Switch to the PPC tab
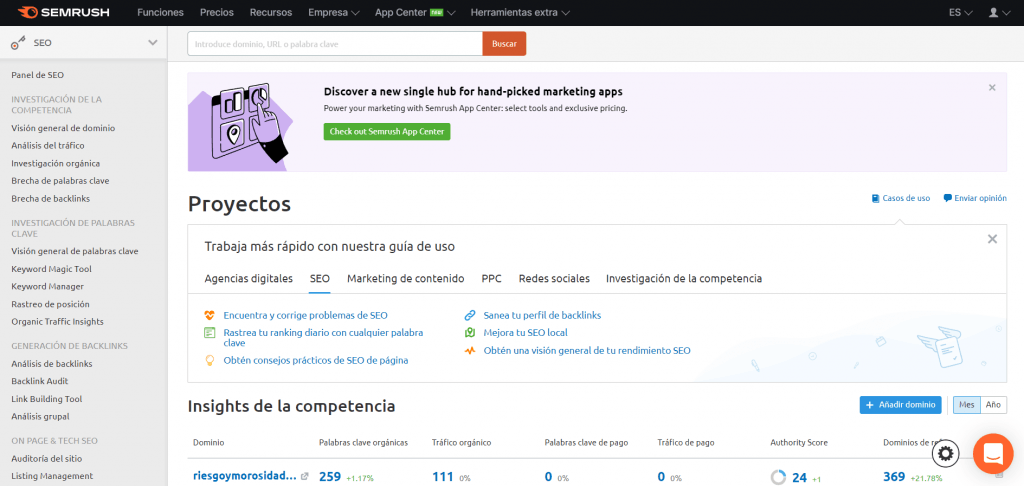This screenshot has height=486, width=1024. 492,278
